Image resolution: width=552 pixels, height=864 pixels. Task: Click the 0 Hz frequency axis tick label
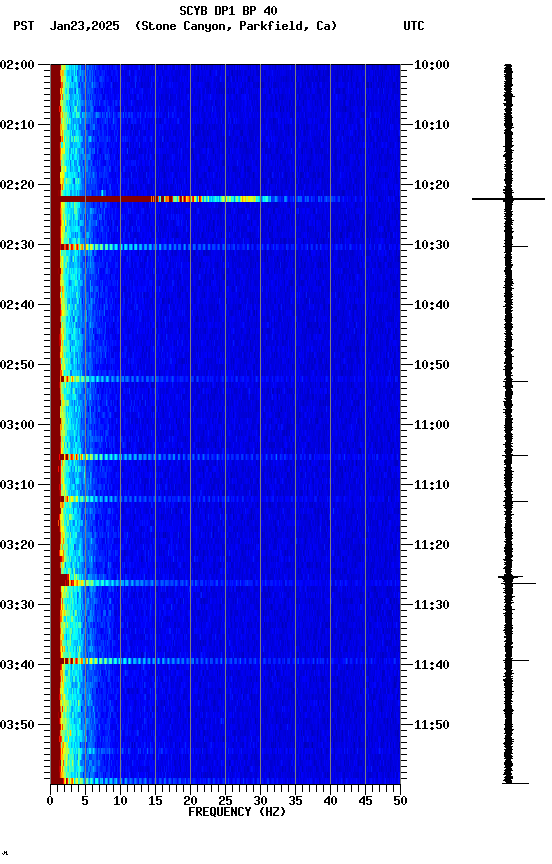[50, 801]
